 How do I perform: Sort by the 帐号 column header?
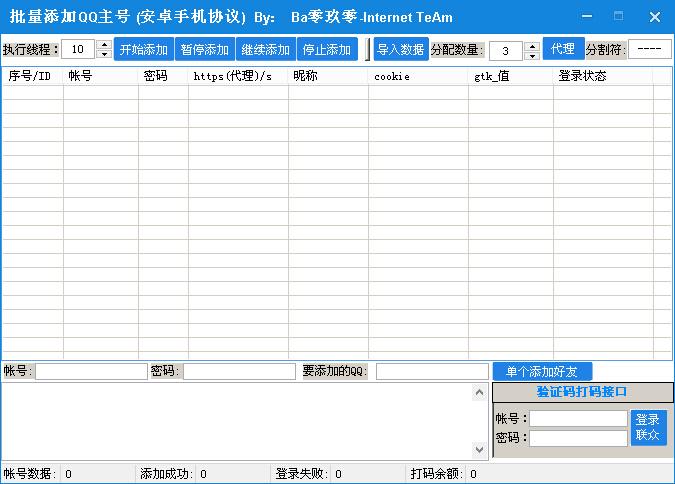coord(100,76)
